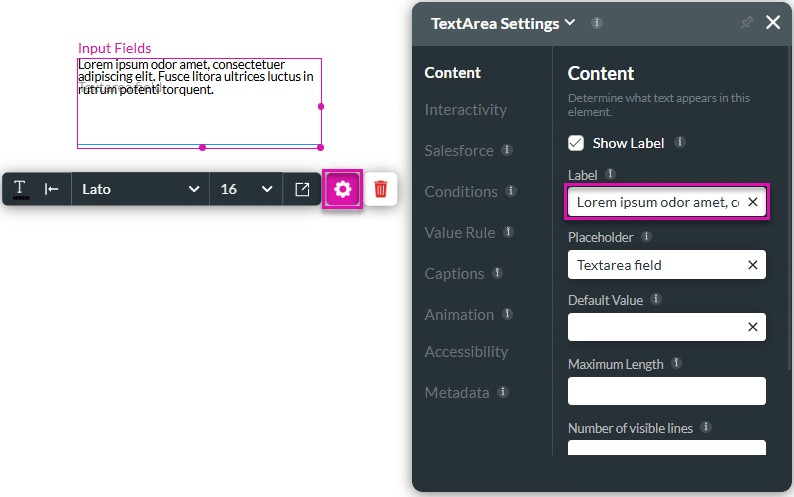Image resolution: width=794 pixels, height=497 pixels.
Task: Go to the Accessibility section
Action: [x=466, y=351]
